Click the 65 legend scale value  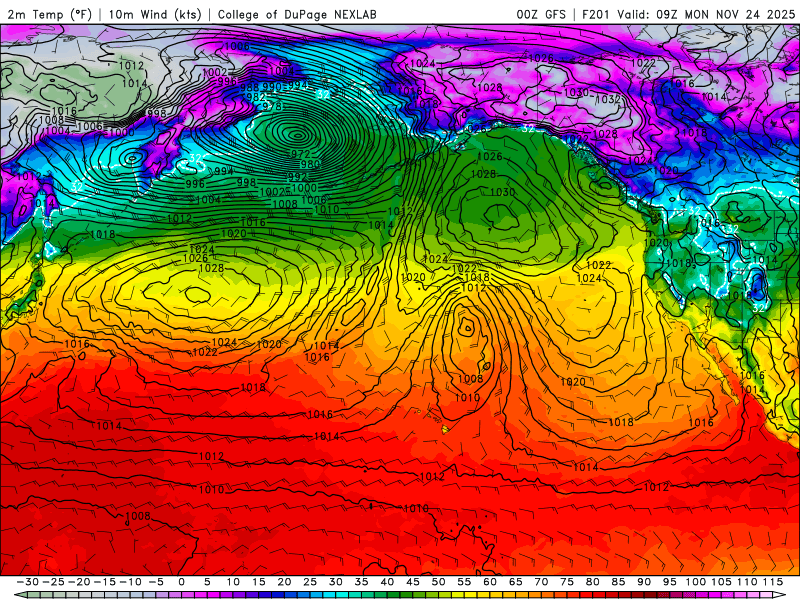[515, 582]
